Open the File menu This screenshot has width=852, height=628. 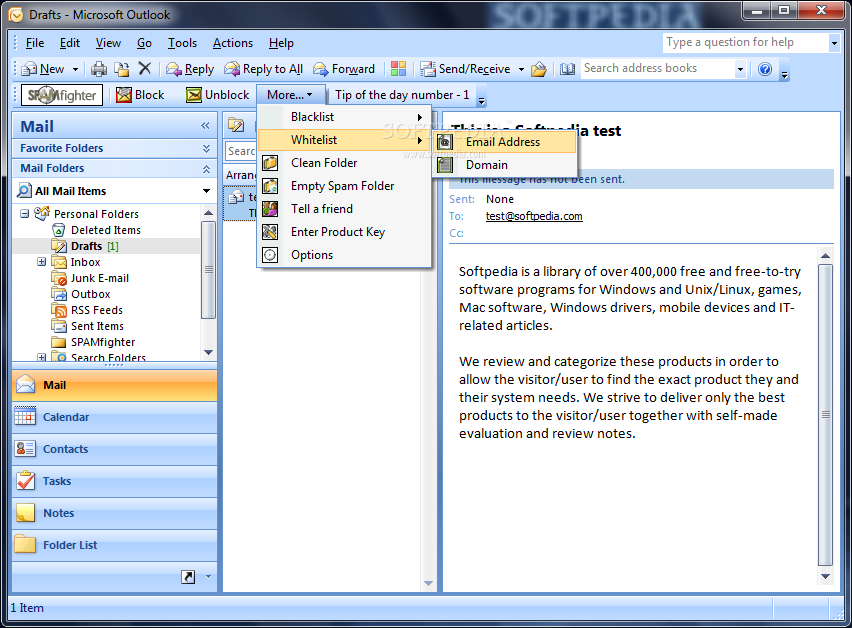tap(35, 43)
